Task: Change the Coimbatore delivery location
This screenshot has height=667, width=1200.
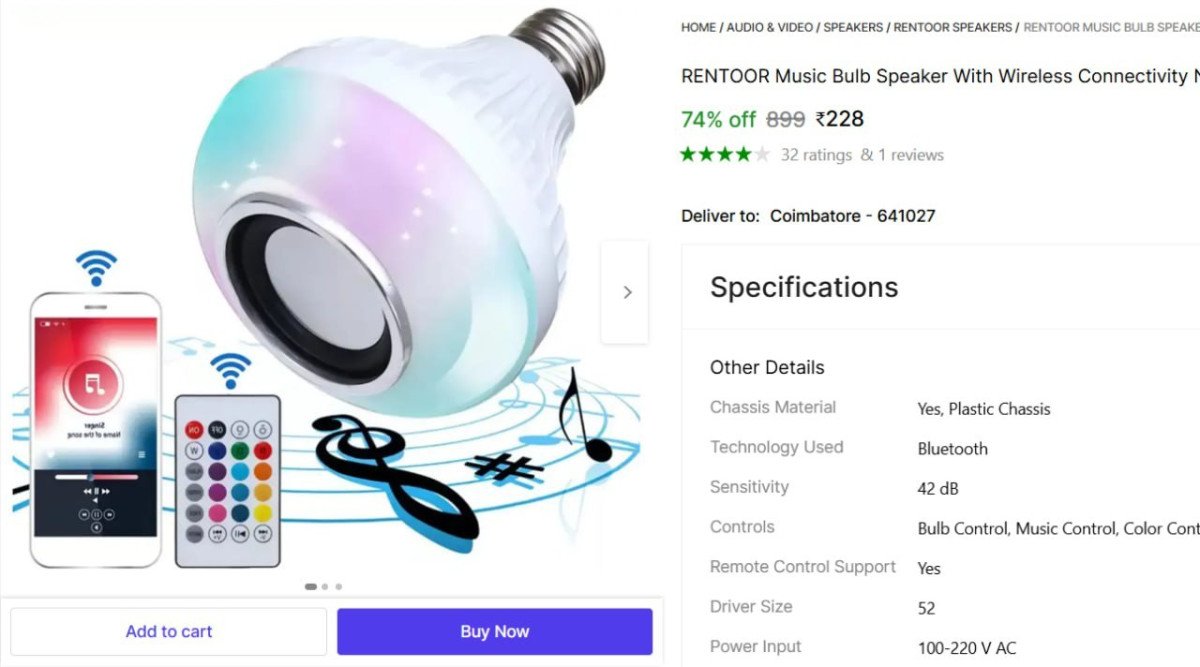Action: click(x=854, y=216)
